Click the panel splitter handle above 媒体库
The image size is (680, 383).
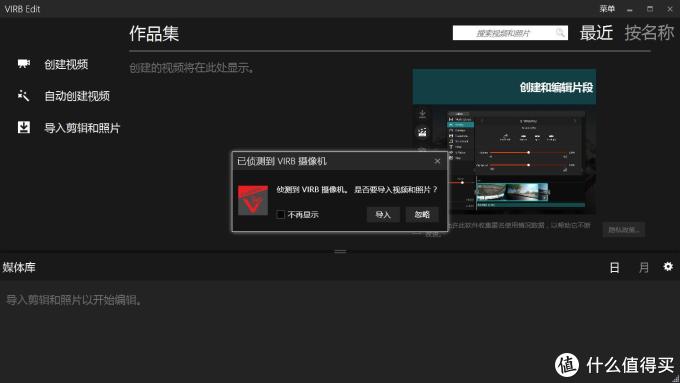tap(340, 251)
